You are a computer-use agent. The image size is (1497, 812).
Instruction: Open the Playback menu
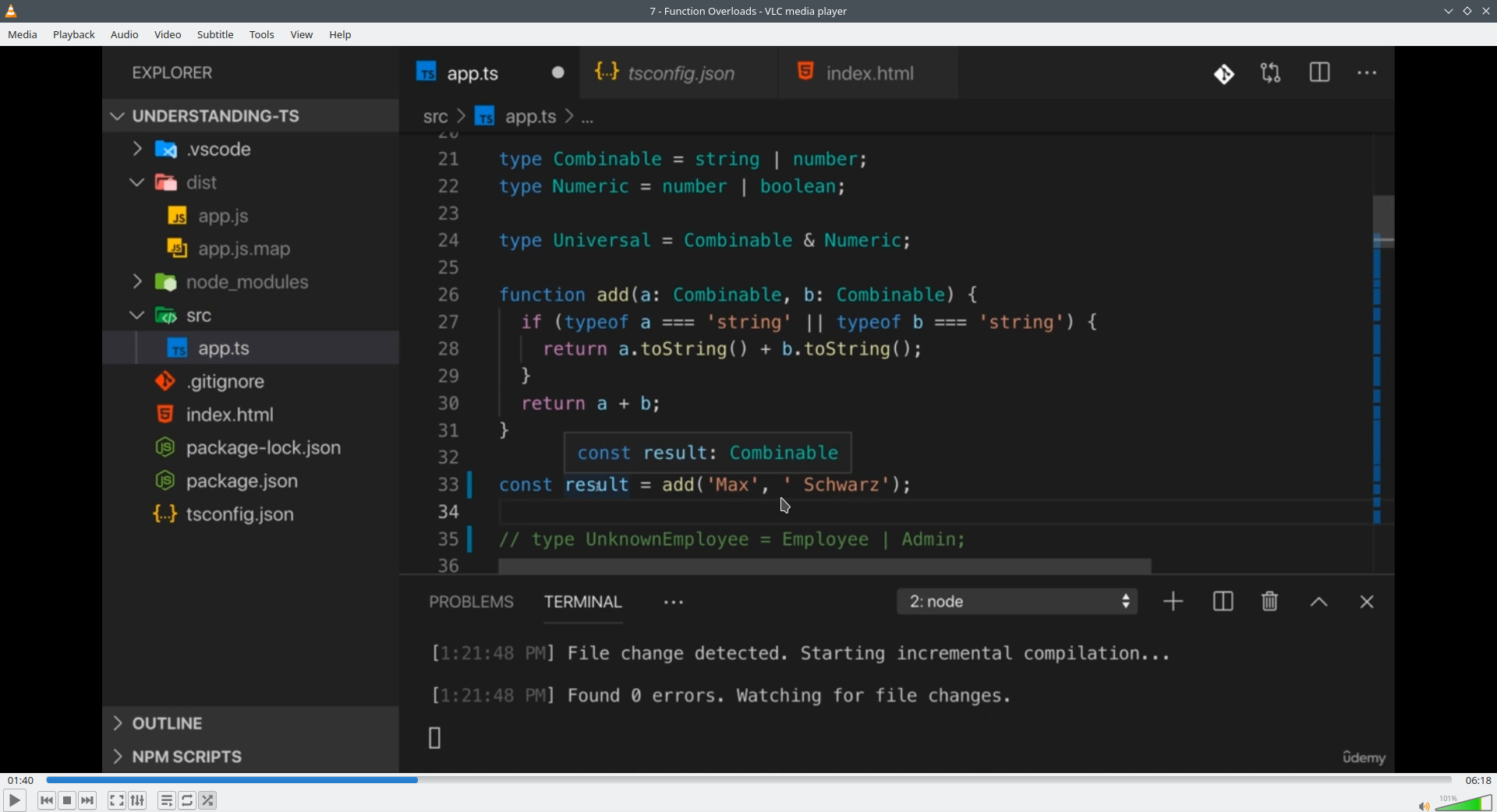click(x=74, y=35)
